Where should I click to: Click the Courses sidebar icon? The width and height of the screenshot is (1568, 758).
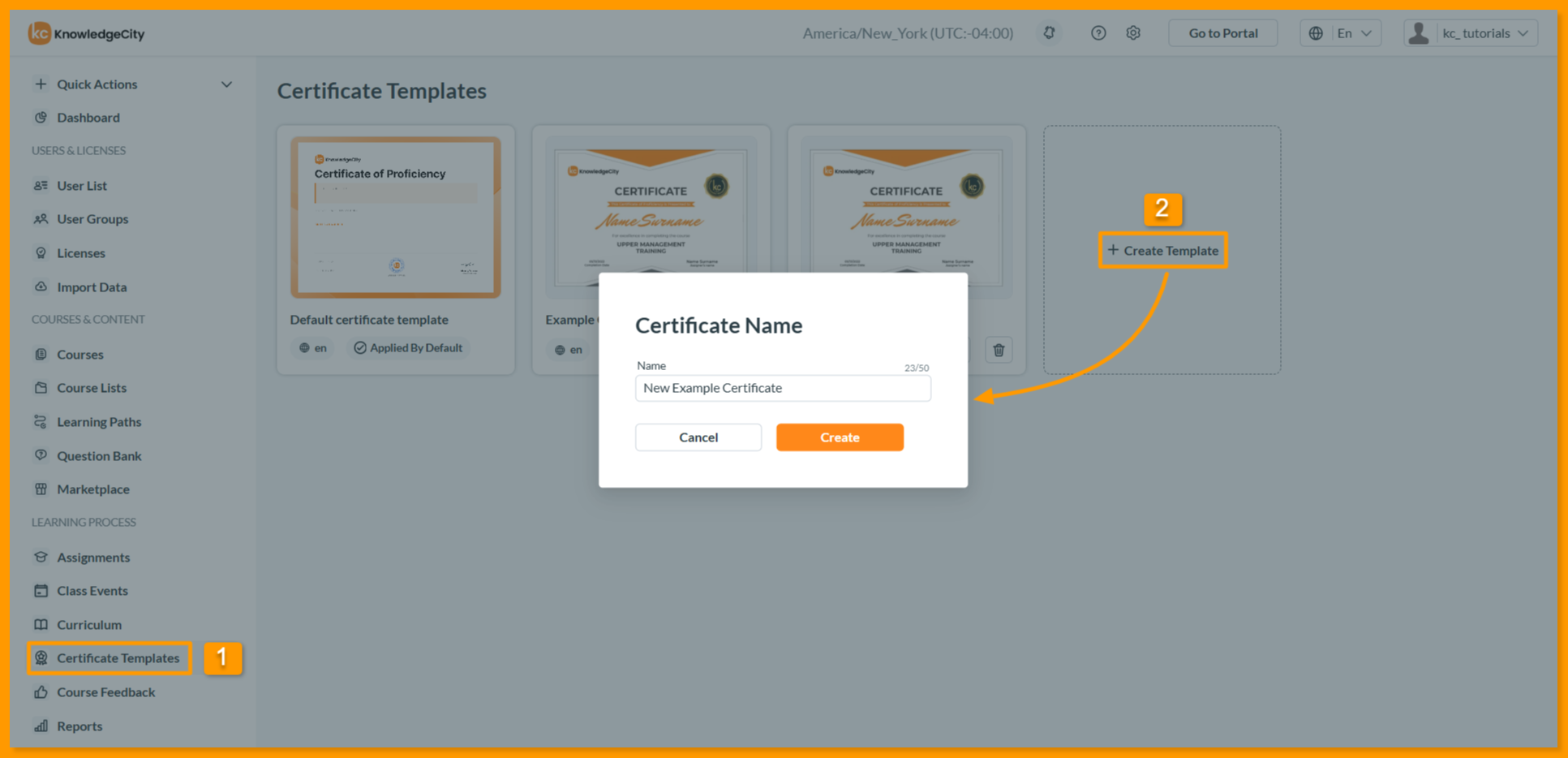(41, 355)
